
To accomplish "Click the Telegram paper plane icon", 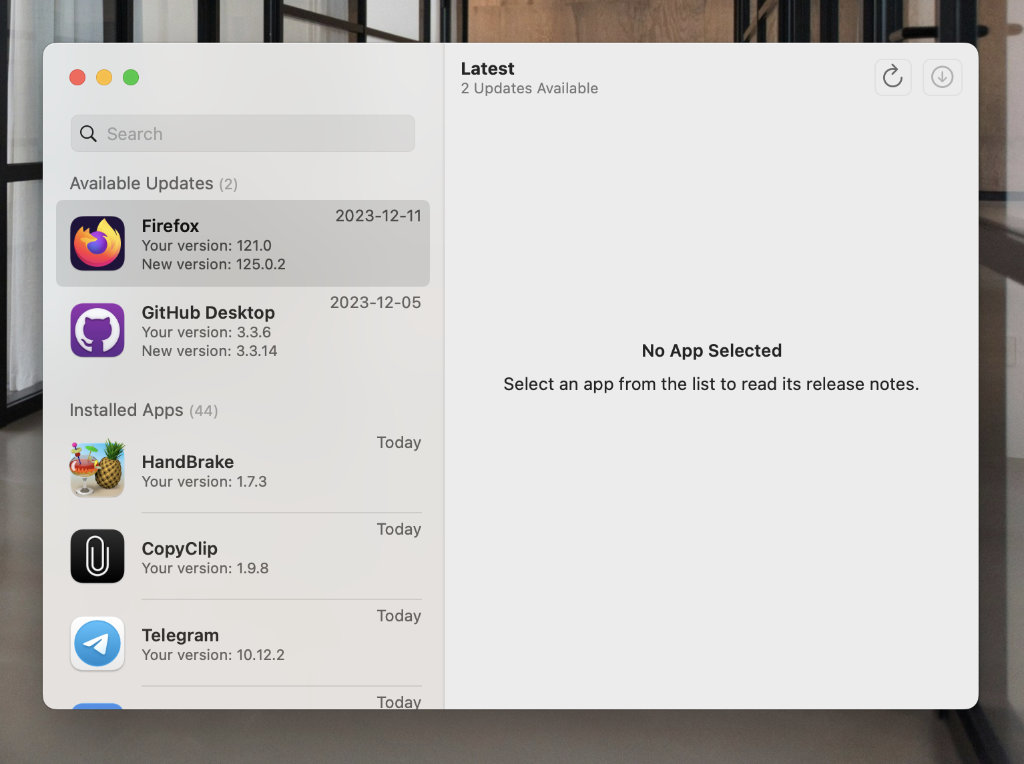I will pos(97,643).
